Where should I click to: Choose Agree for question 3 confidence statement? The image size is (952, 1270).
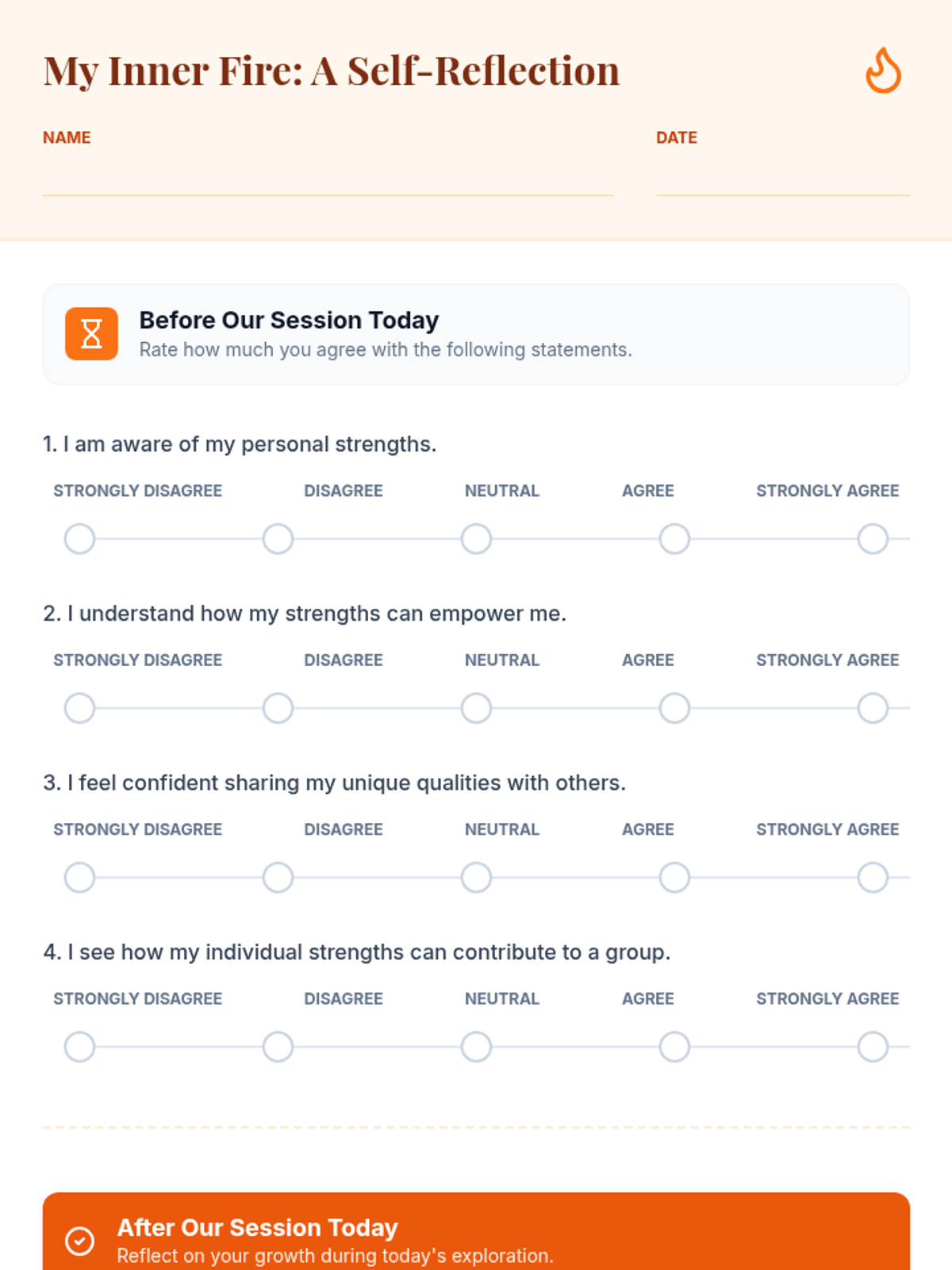coord(674,878)
